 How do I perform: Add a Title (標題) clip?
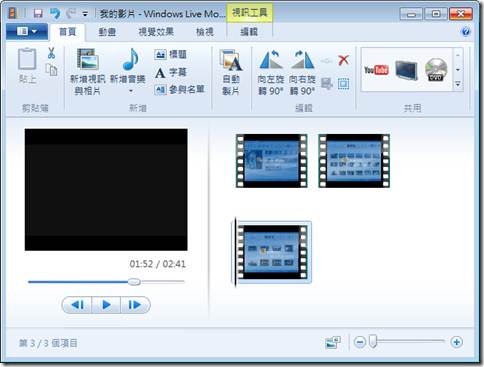click(x=171, y=54)
